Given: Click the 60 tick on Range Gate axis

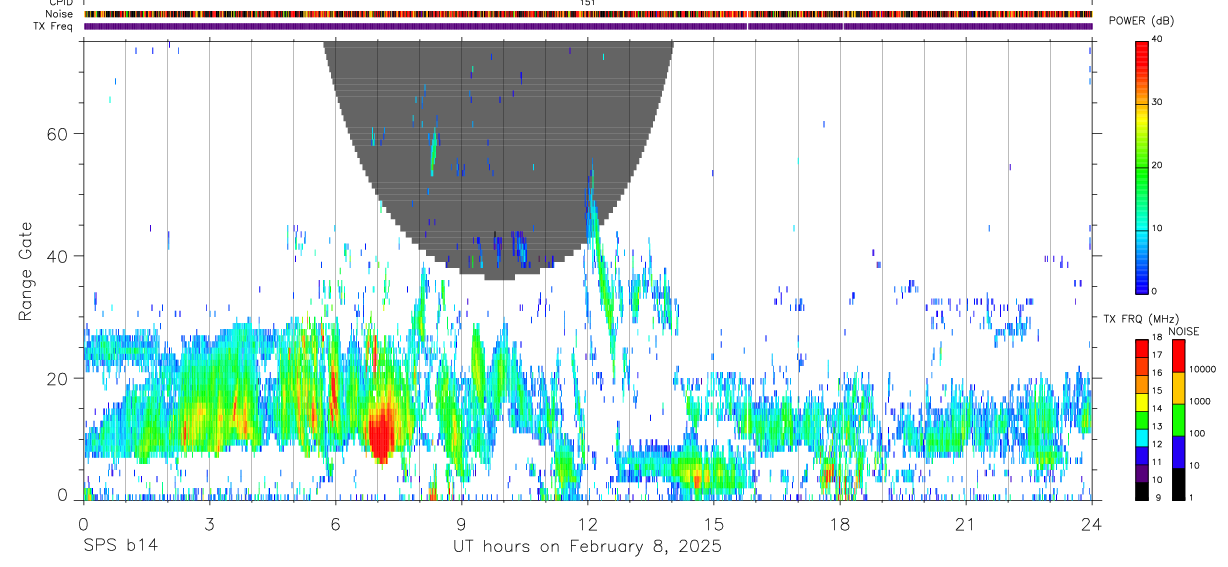Looking at the screenshot, I should pyautogui.click(x=60, y=133).
